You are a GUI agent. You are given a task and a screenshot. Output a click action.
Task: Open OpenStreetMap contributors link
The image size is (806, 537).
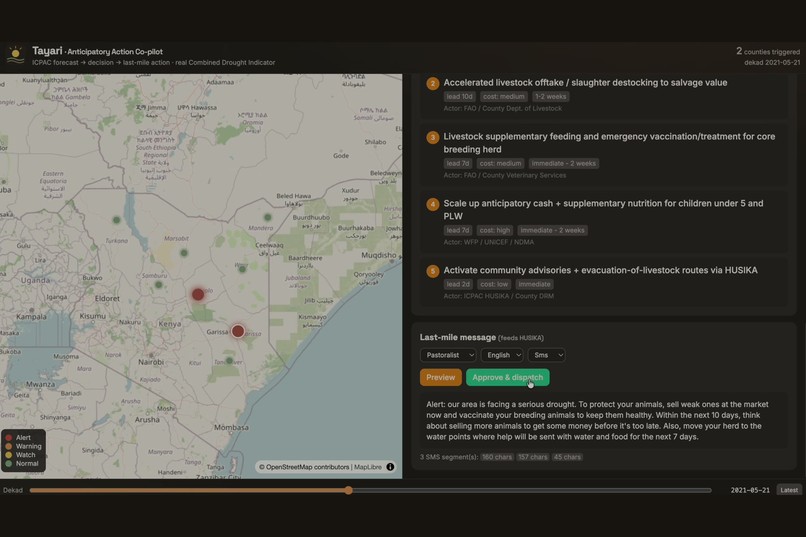pos(307,467)
